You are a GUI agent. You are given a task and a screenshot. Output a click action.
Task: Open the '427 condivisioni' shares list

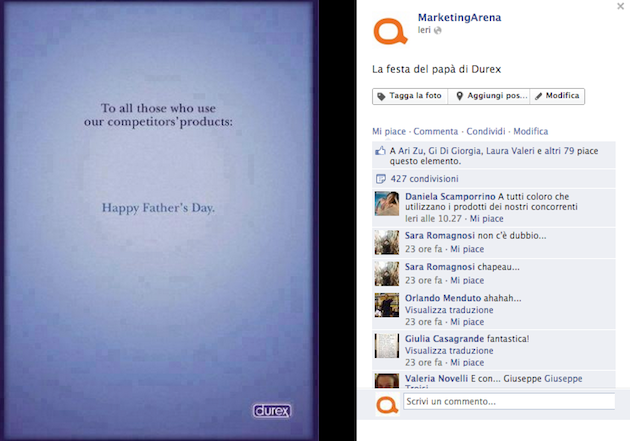click(424, 179)
